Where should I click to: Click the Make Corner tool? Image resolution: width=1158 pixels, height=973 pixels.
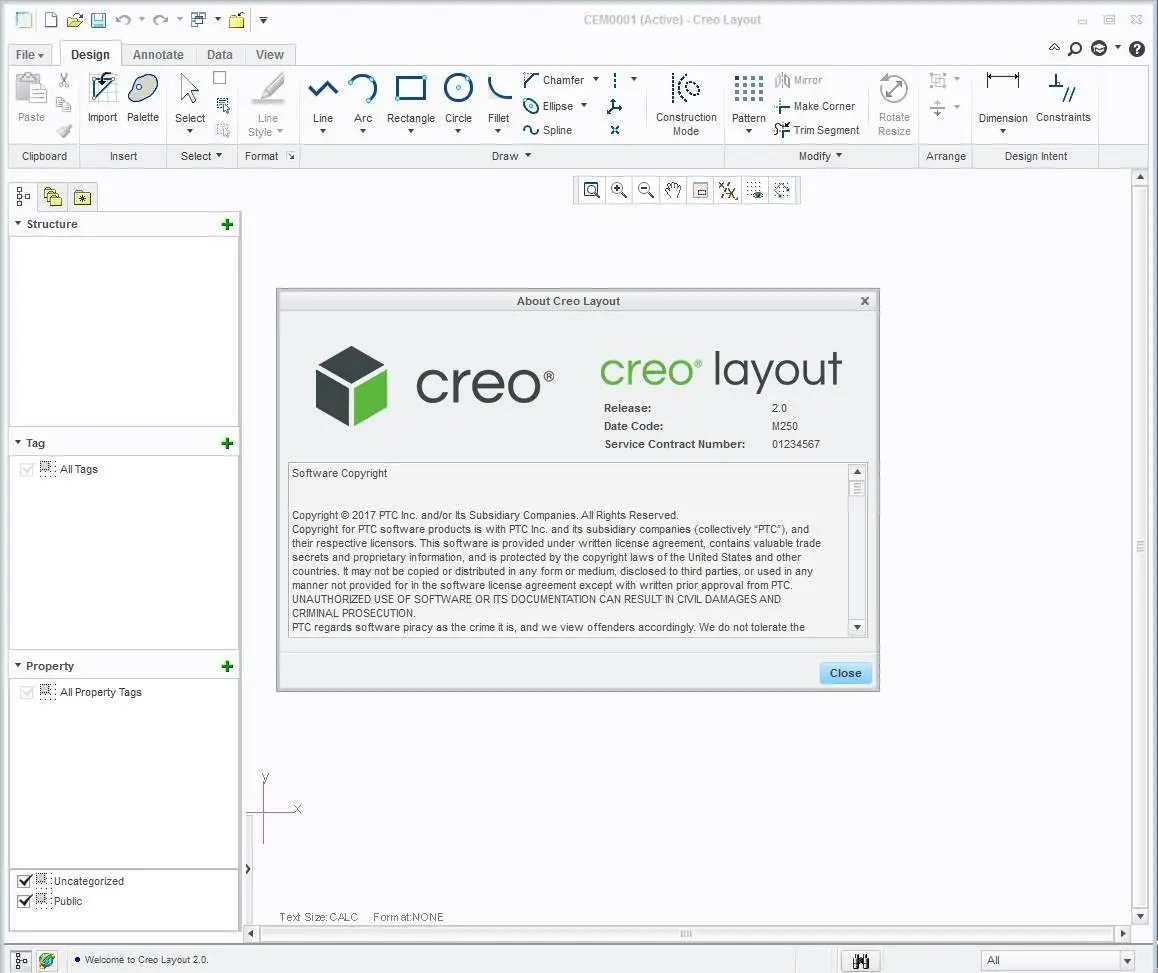[815, 106]
